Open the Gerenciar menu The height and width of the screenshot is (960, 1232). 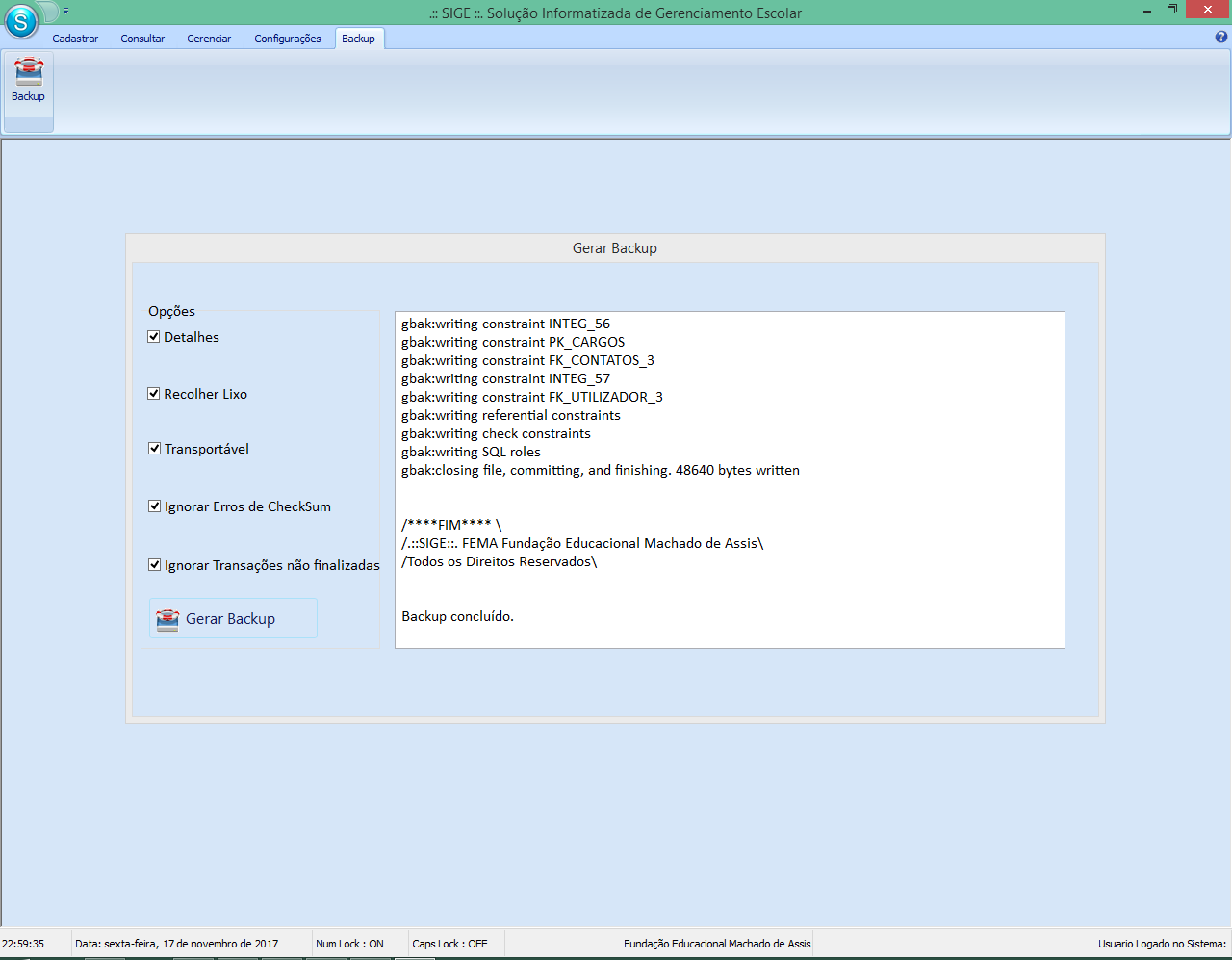click(208, 39)
